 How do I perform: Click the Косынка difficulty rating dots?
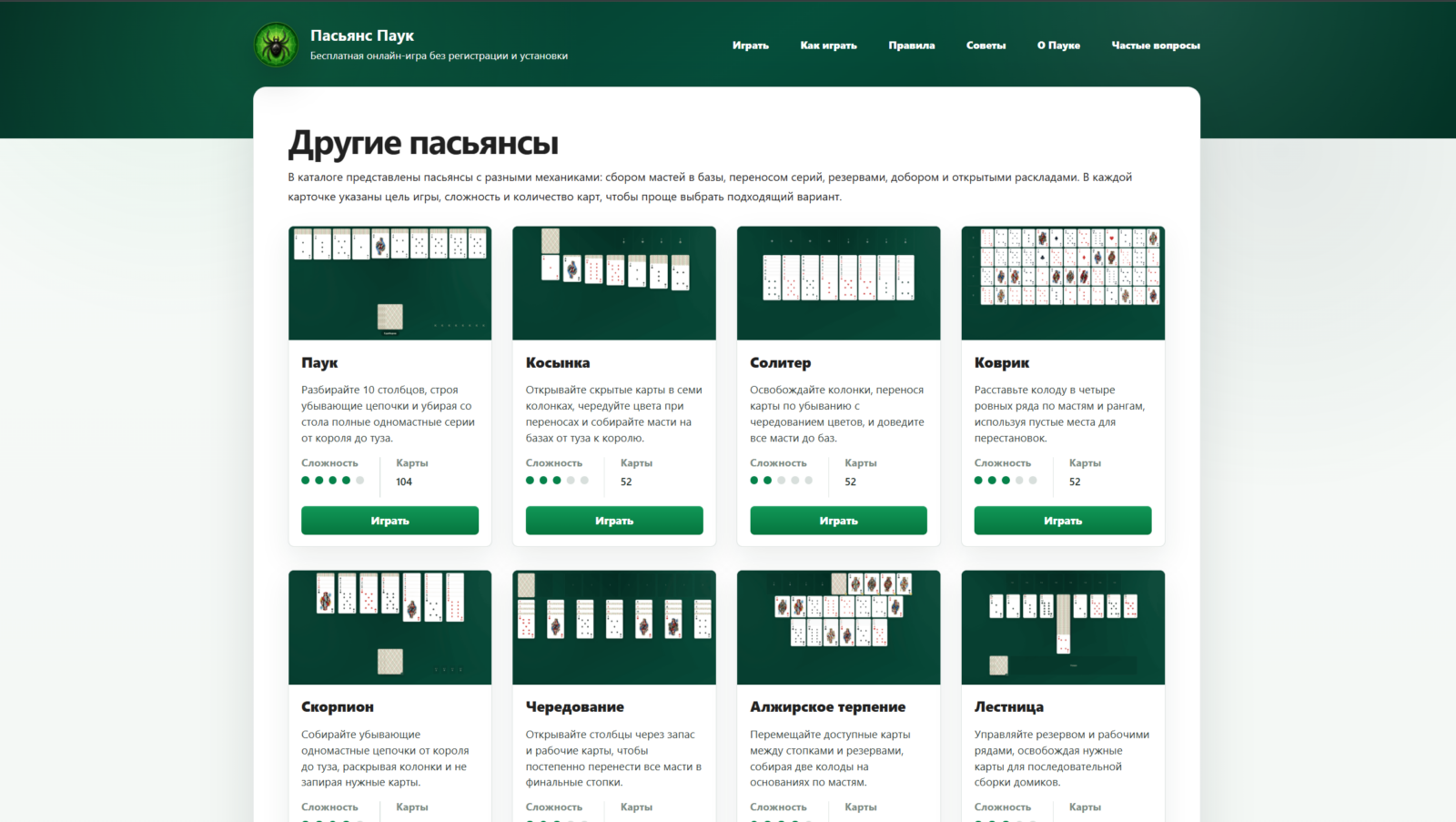[x=557, y=480]
